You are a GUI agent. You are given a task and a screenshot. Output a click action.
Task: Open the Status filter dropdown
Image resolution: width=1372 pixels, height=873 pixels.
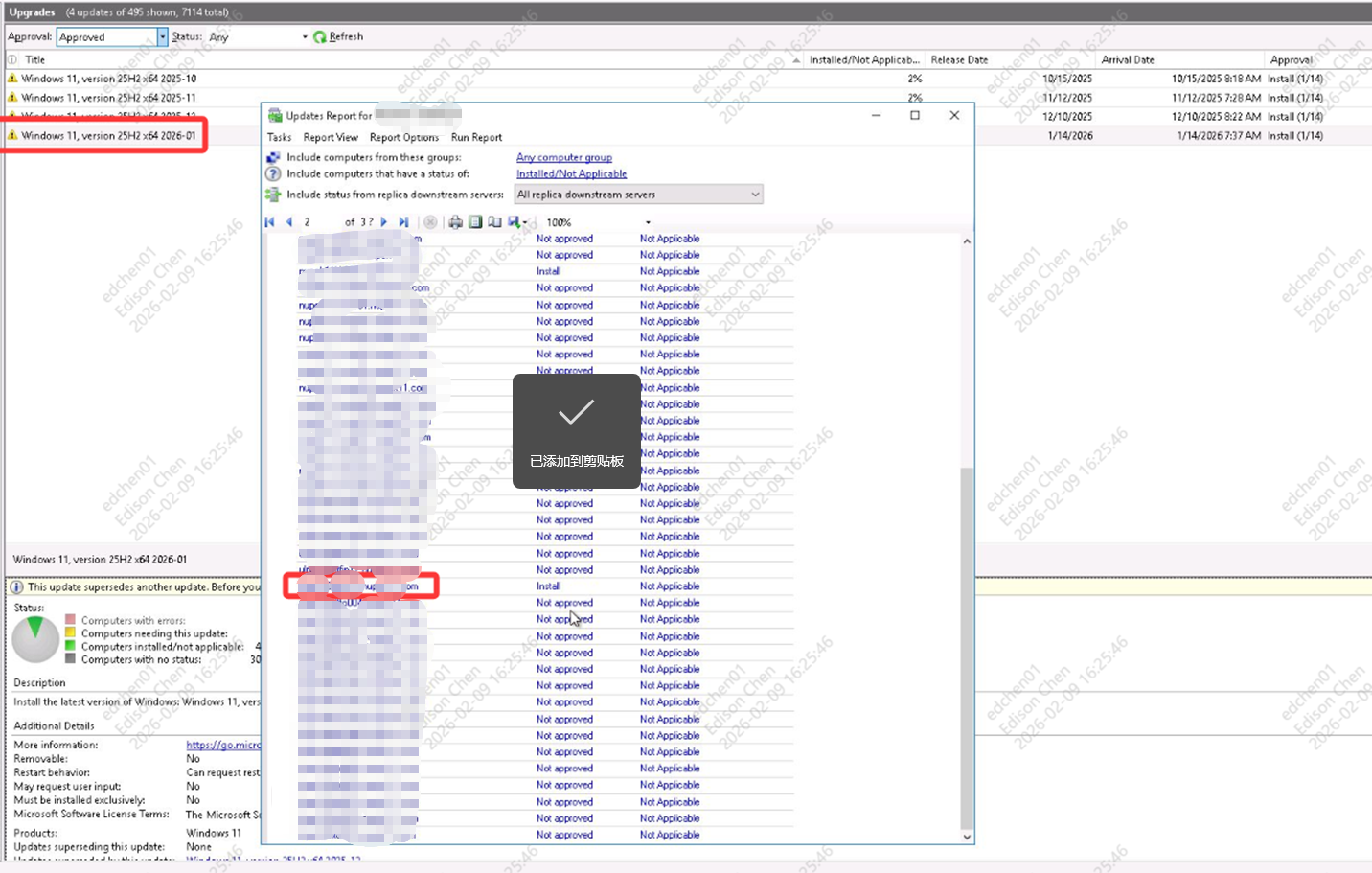(305, 36)
